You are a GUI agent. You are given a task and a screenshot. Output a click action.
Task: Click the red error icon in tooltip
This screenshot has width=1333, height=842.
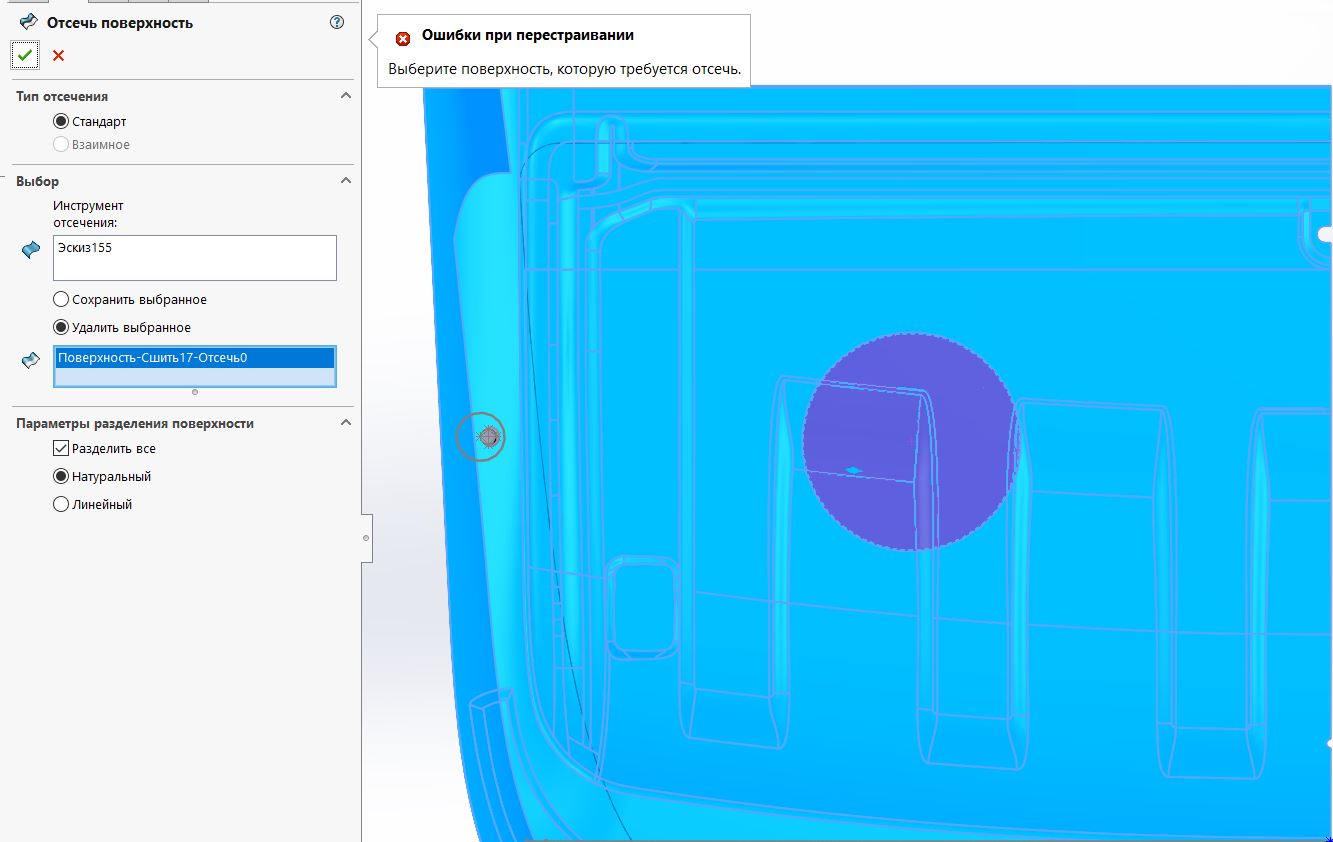(403, 39)
